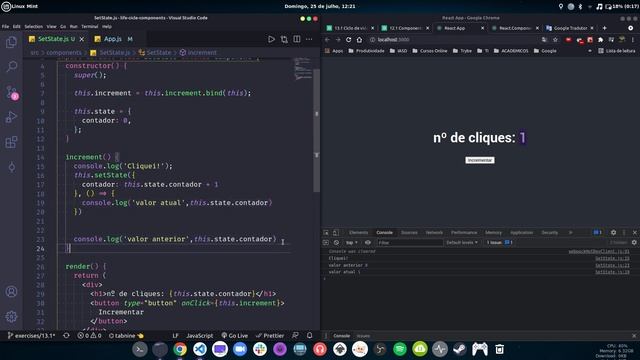Open the Default levels dropdown
Viewport: 640px width, 360px height.
coord(462,242)
